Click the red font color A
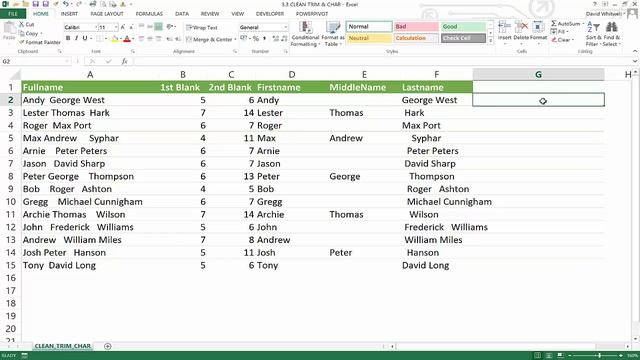 [127, 39]
